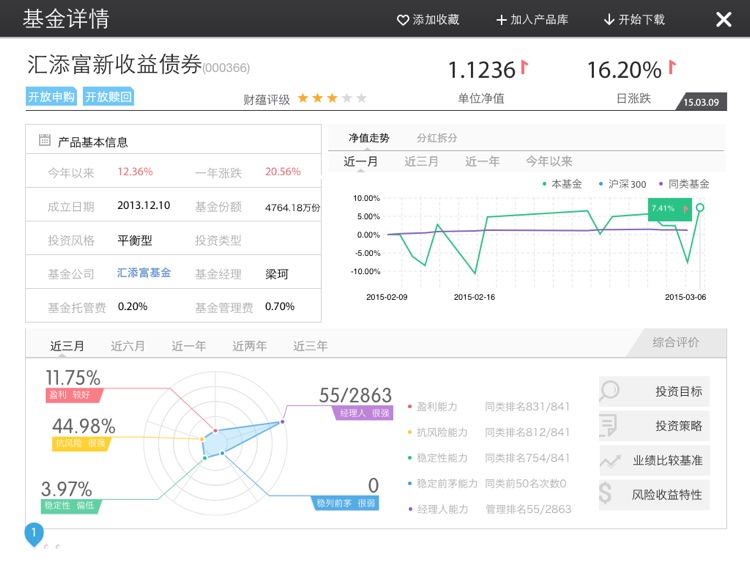The width and height of the screenshot is (750, 563).
Task: Click the 12.36% year-to-date value
Action: click(x=135, y=172)
